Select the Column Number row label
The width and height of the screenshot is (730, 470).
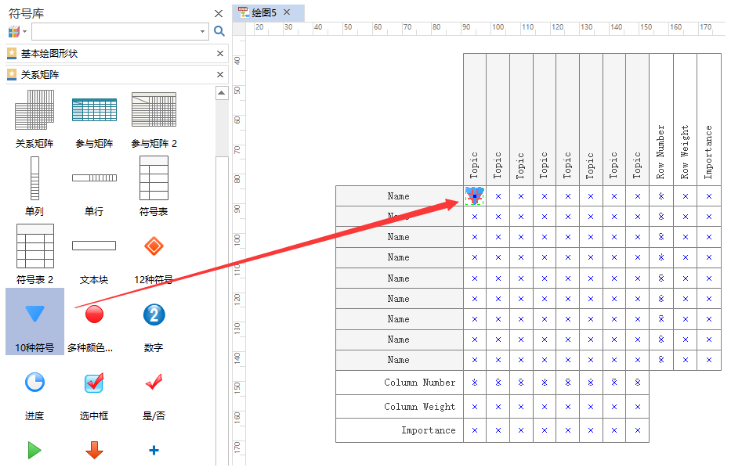(x=399, y=383)
